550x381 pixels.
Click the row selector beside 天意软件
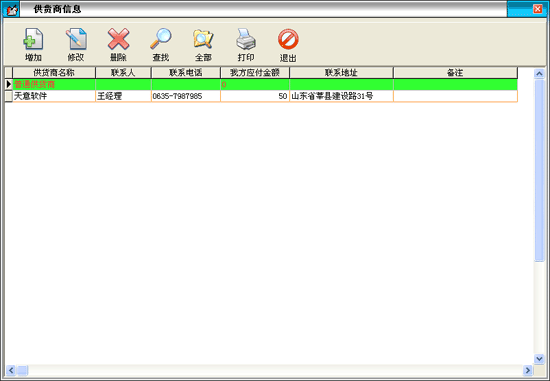9,96
